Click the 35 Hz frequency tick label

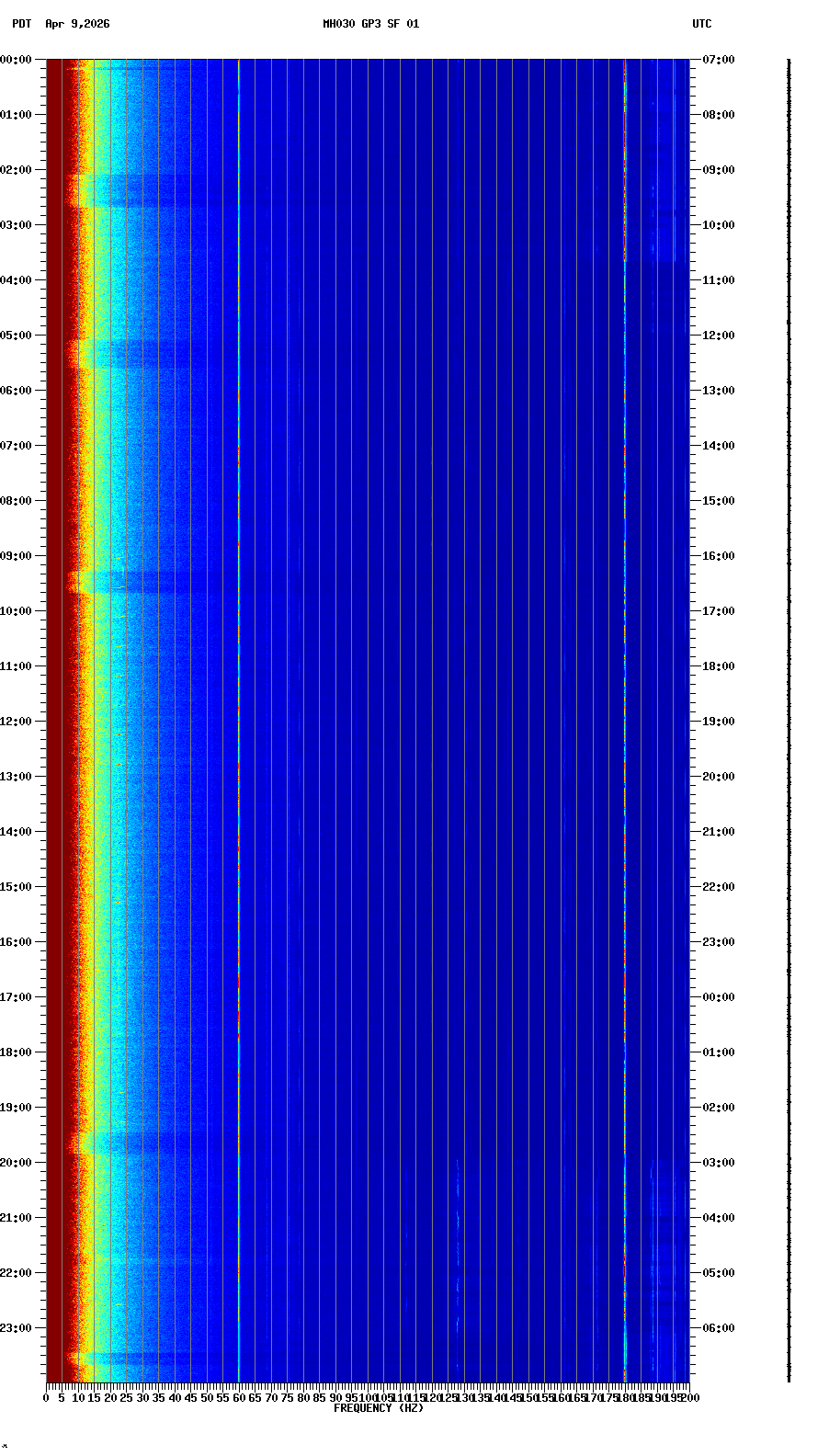pyautogui.click(x=158, y=1398)
